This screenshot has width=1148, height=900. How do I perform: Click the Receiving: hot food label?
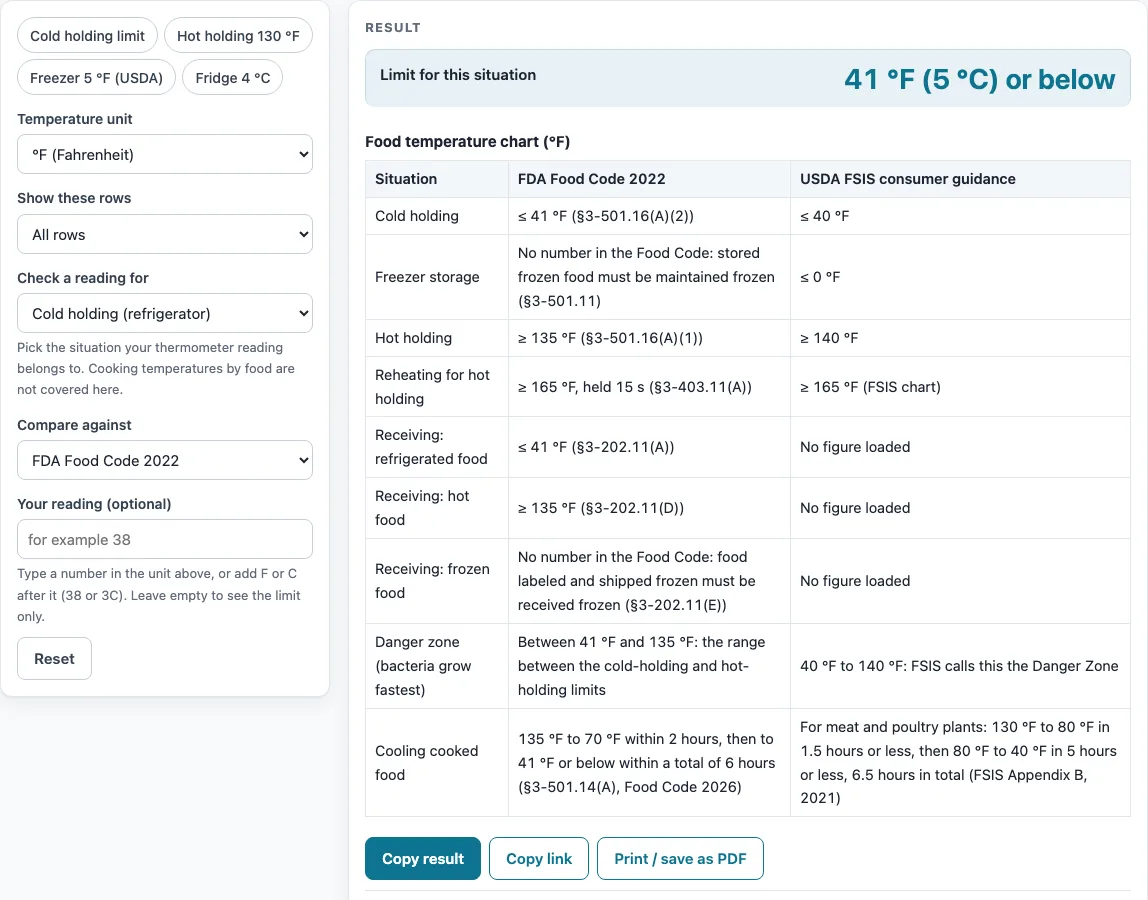(x=437, y=507)
